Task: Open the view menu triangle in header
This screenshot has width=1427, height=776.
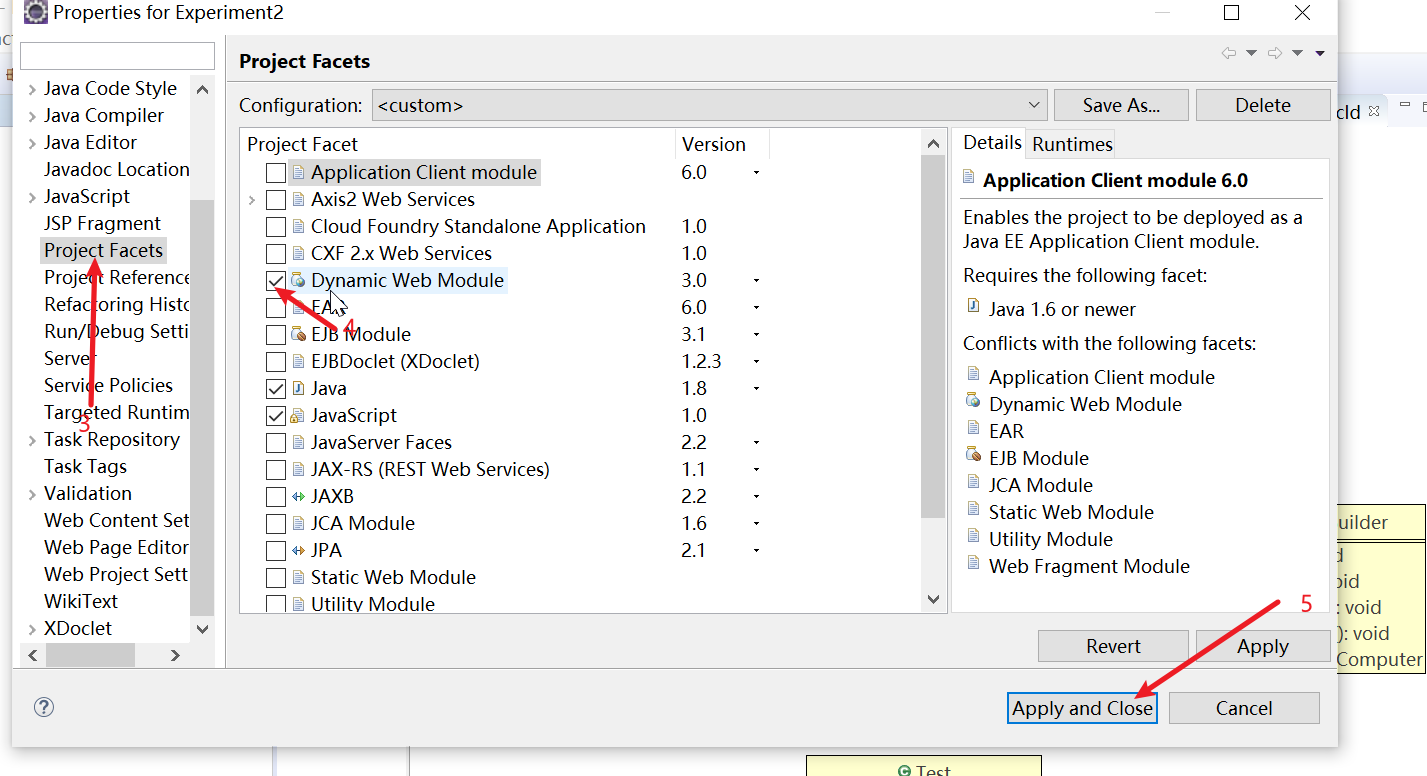Action: tap(1320, 53)
